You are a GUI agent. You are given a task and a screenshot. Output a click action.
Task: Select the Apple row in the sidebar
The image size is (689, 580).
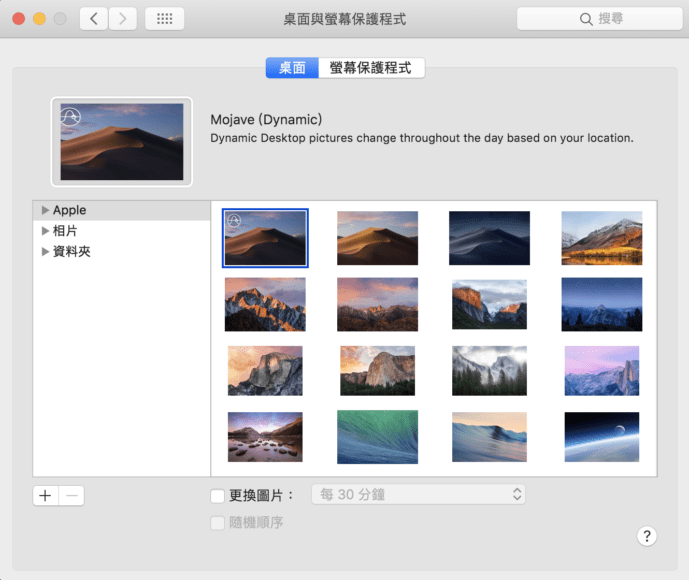[x=122, y=210]
